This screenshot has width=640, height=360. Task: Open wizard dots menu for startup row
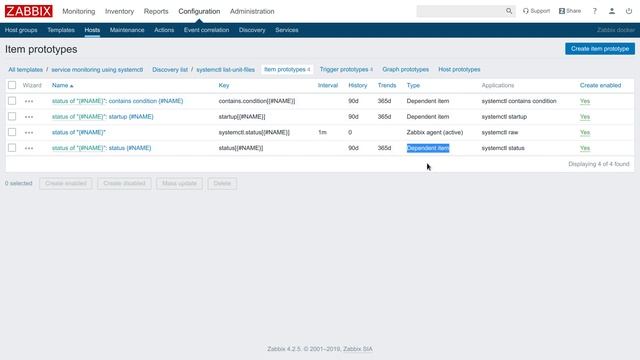[29, 117]
